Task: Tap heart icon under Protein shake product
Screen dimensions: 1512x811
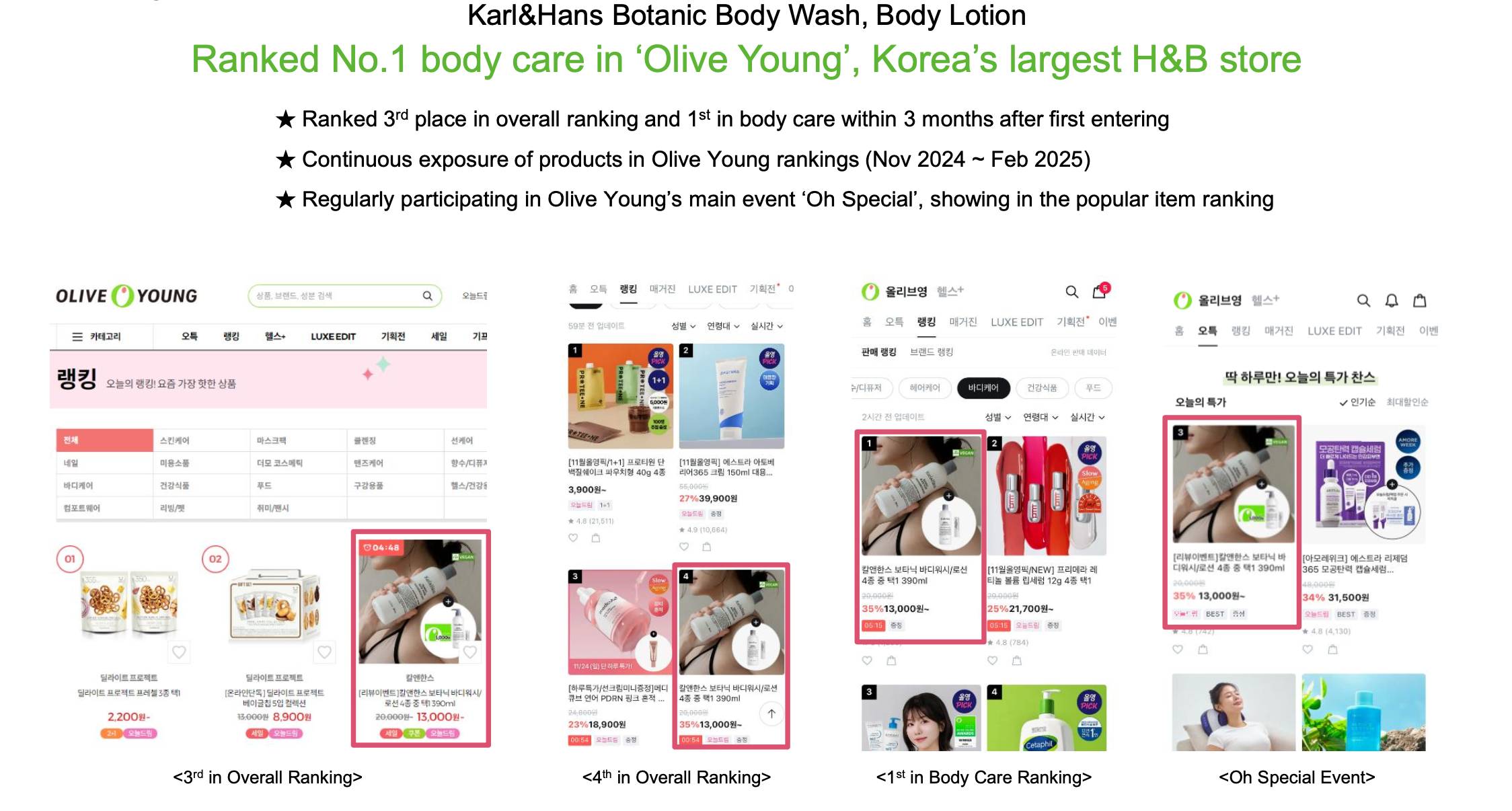Action: point(573,538)
